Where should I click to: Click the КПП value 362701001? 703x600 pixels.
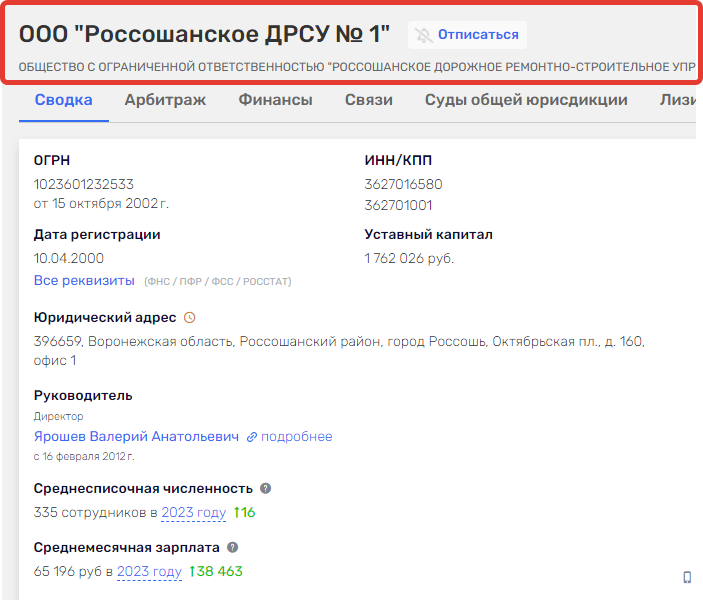tap(399, 205)
